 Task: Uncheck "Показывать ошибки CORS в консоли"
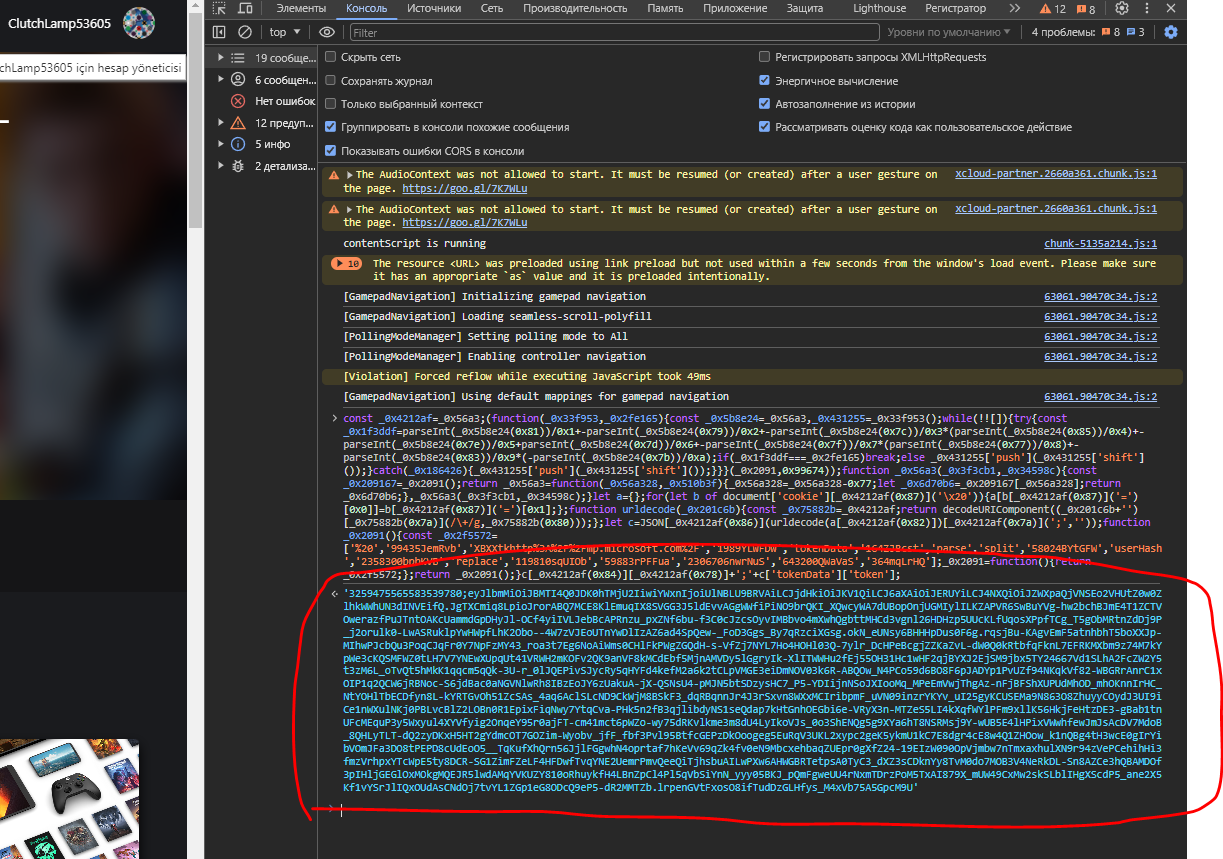pos(331,151)
